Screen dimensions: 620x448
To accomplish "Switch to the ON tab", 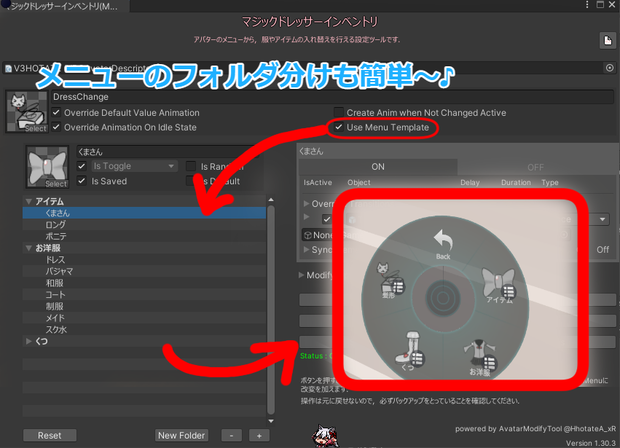I will tap(378, 167).
